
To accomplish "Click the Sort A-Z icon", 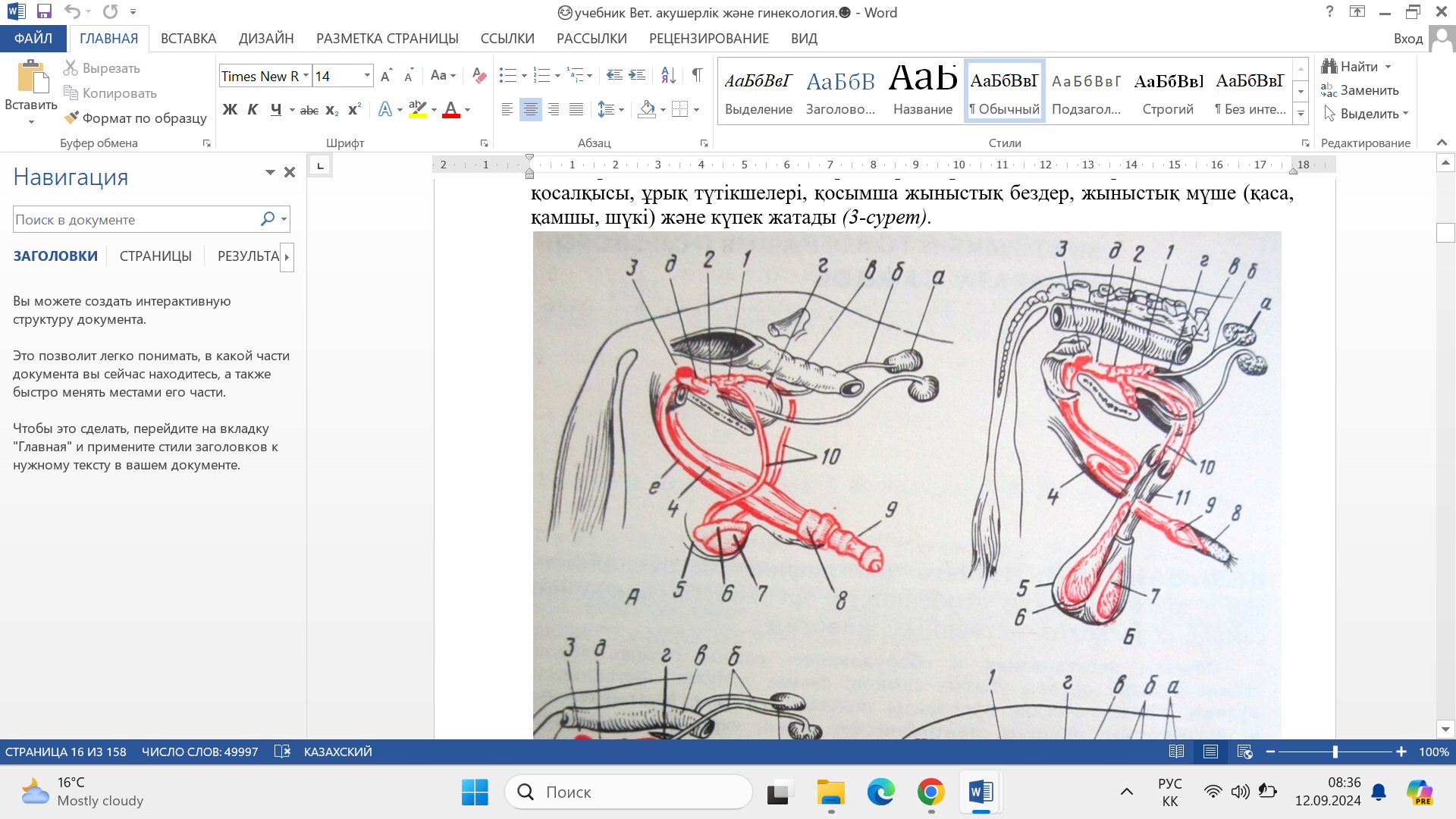I will click(668, 75).
